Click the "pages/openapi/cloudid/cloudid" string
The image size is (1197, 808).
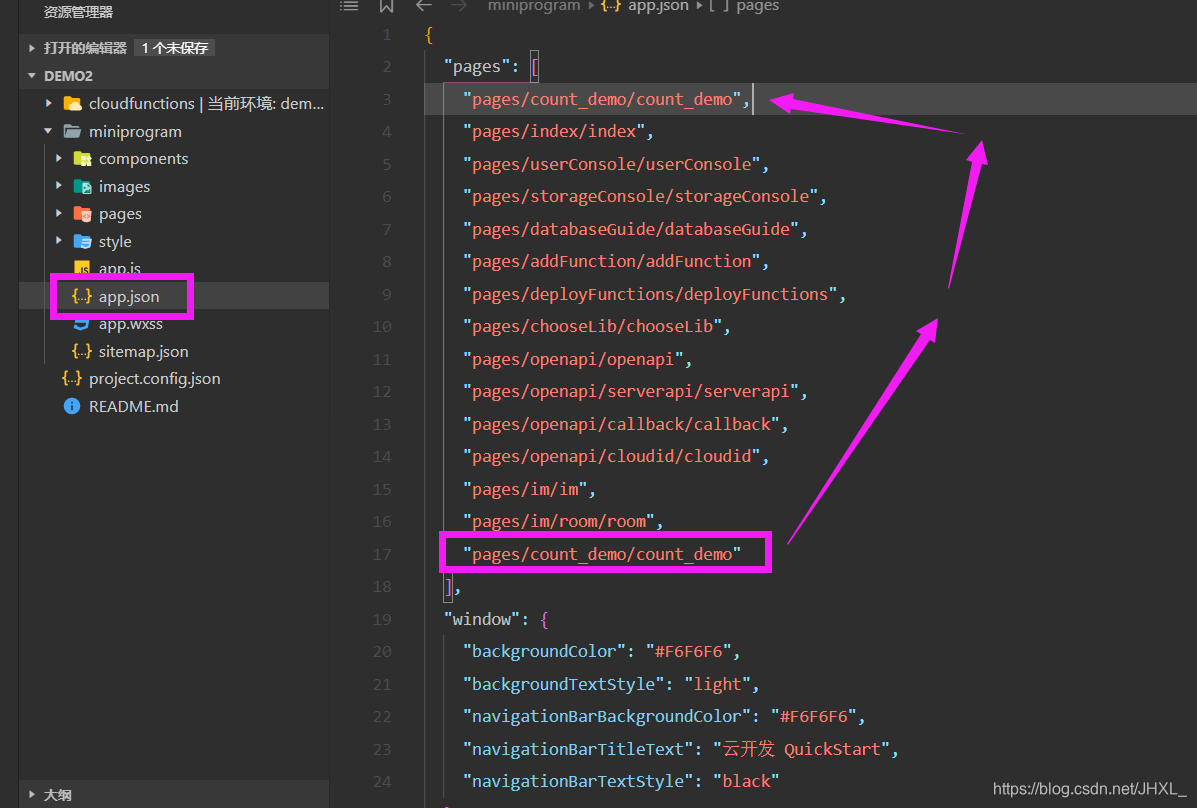coord(611,456)
